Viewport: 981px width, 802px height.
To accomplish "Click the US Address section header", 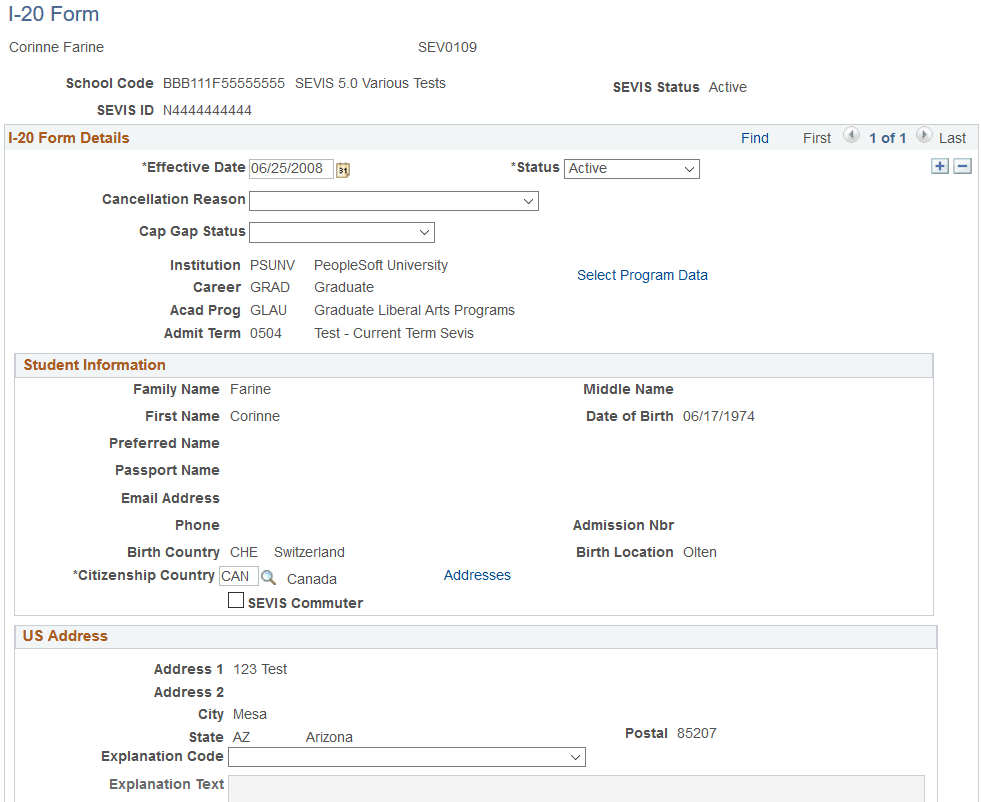I will click(x=65, y=636).
